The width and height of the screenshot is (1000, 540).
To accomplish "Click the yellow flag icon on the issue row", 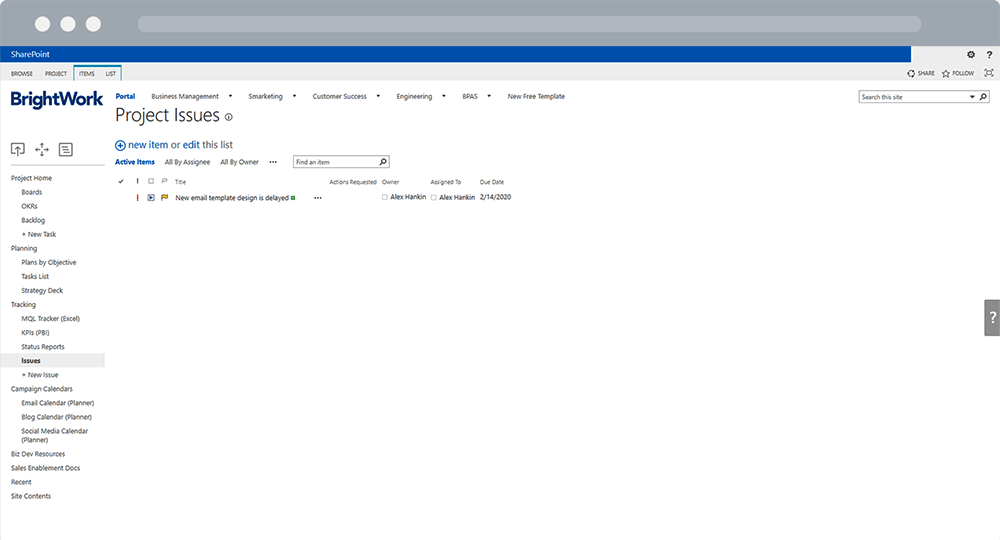I will point(165,198).
